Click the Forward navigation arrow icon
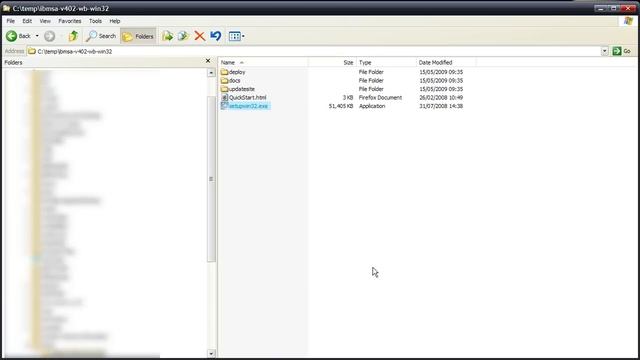Screen dimensions: 640x360 49,36
